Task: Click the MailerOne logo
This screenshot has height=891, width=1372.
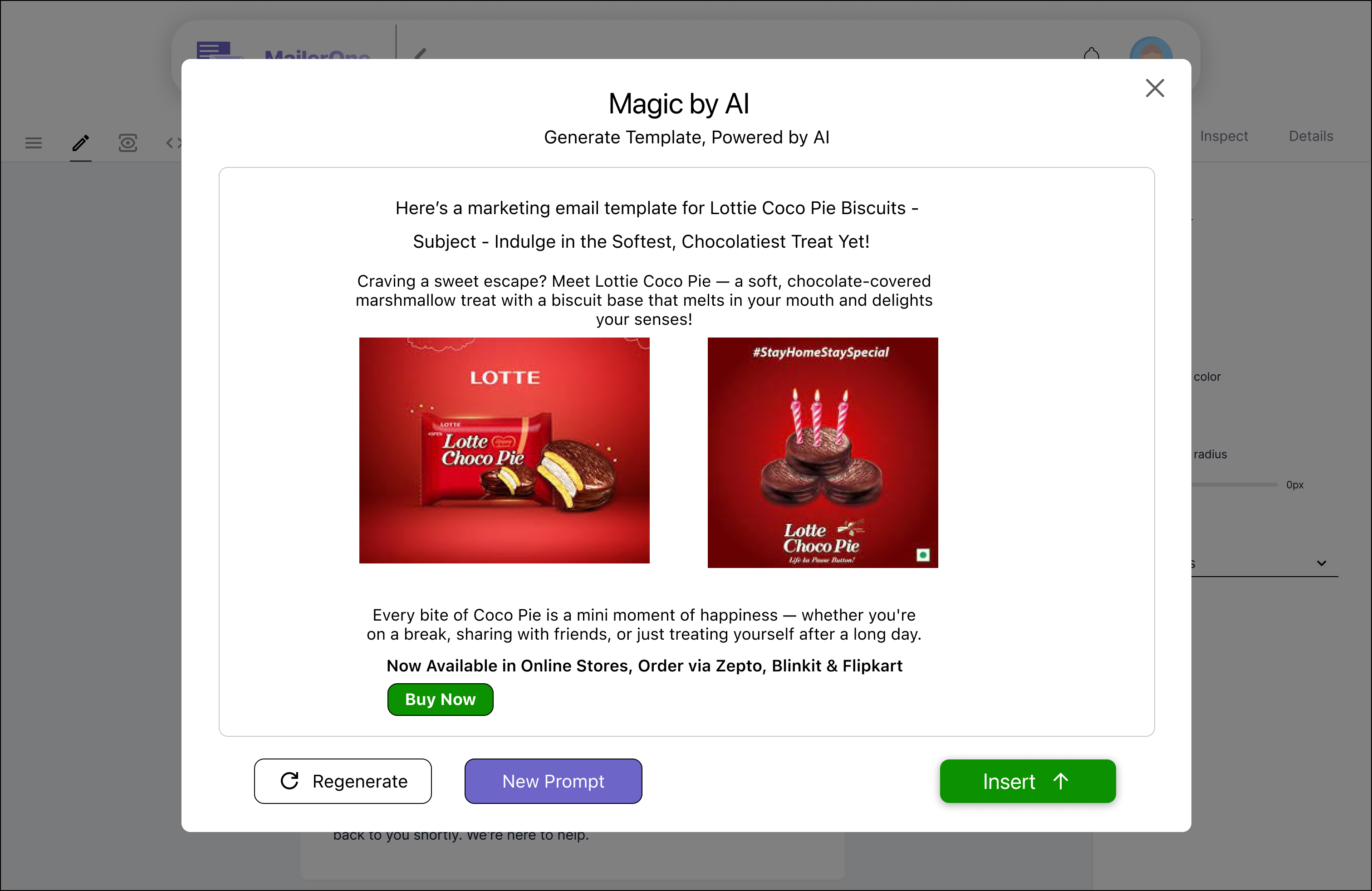Action: (x=283, y=51)
